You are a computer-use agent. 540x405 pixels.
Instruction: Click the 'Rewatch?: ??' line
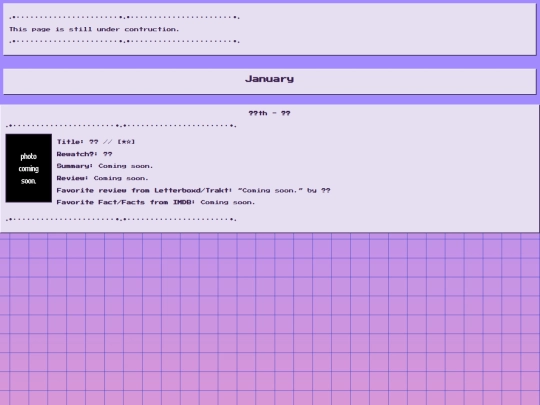(x=84, y=154)
